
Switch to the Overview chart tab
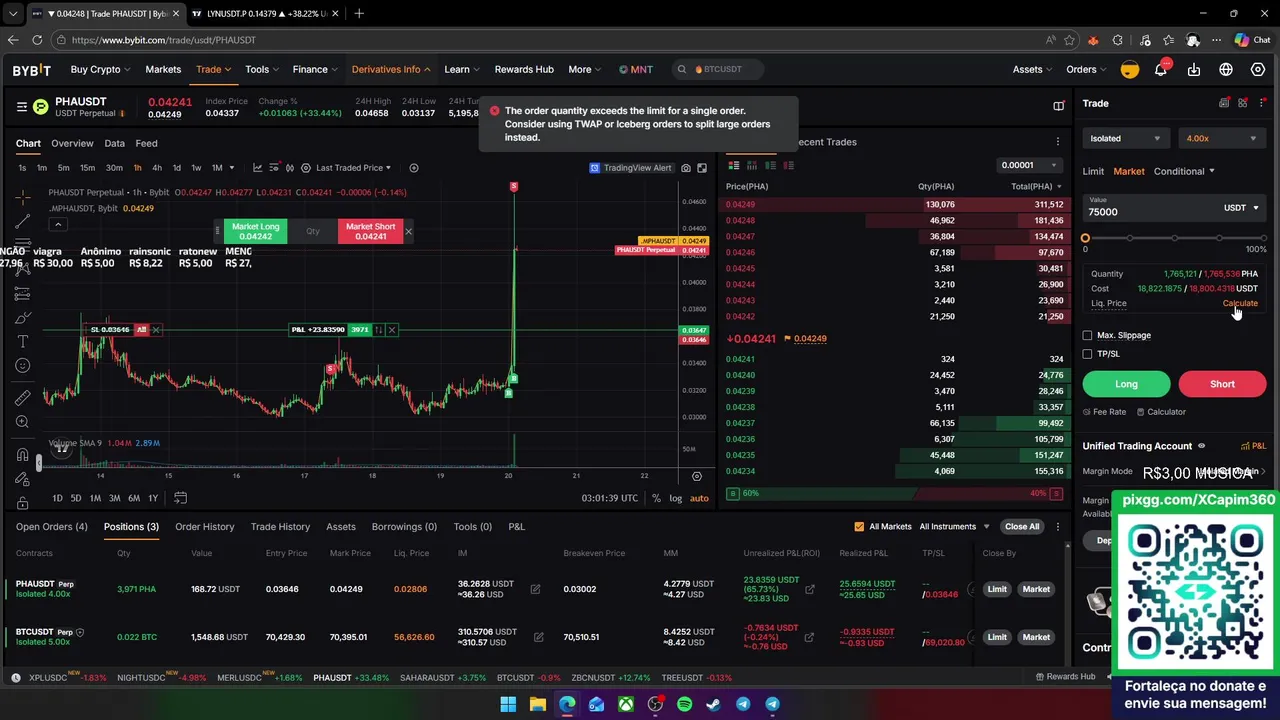72,143
